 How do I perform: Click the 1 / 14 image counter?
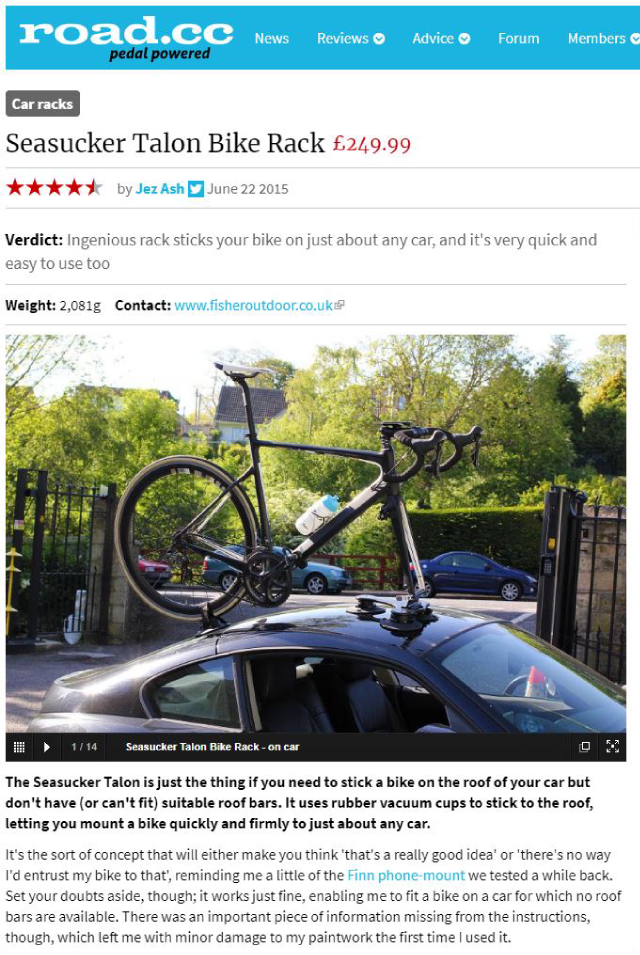(x=84, y=747)
